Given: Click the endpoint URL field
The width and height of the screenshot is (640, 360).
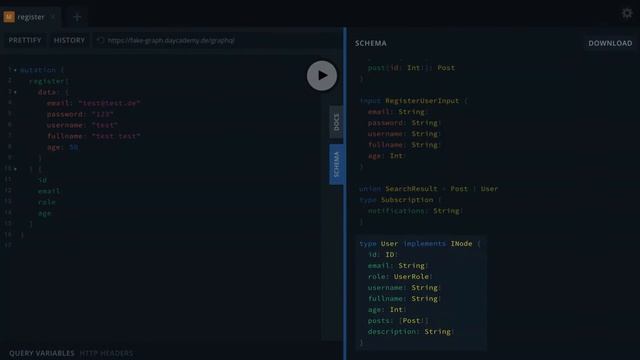Looking at the screenshot, I should 216,40.
